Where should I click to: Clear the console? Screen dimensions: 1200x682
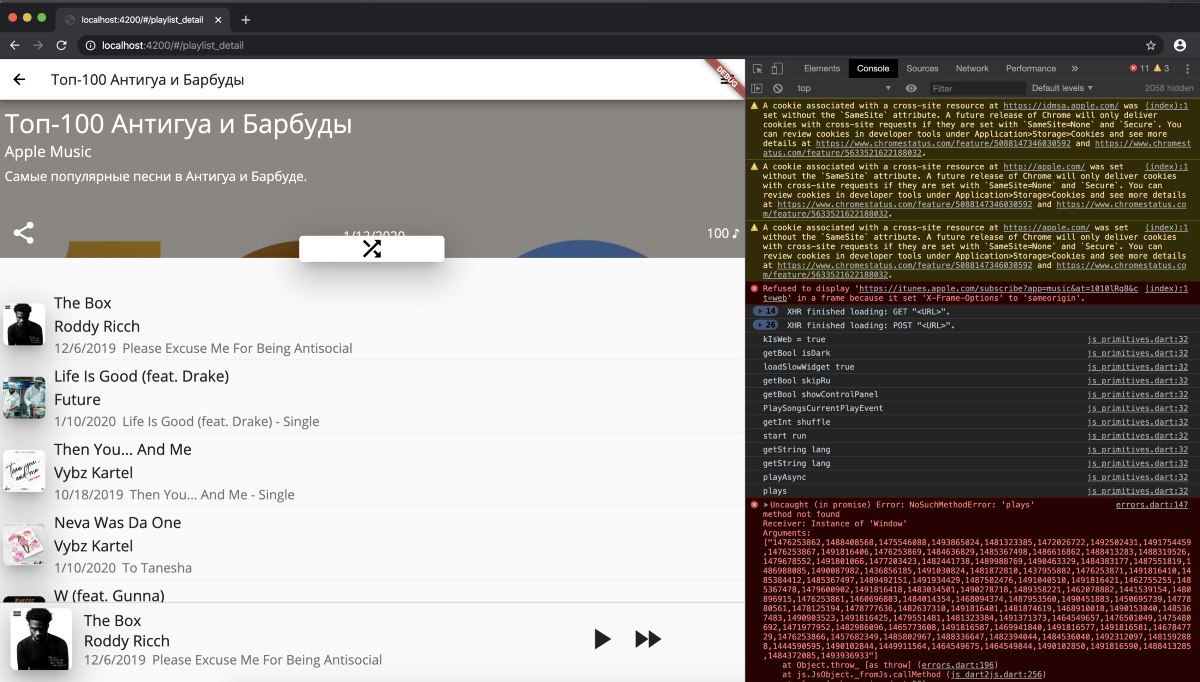(x=777, y=88)
